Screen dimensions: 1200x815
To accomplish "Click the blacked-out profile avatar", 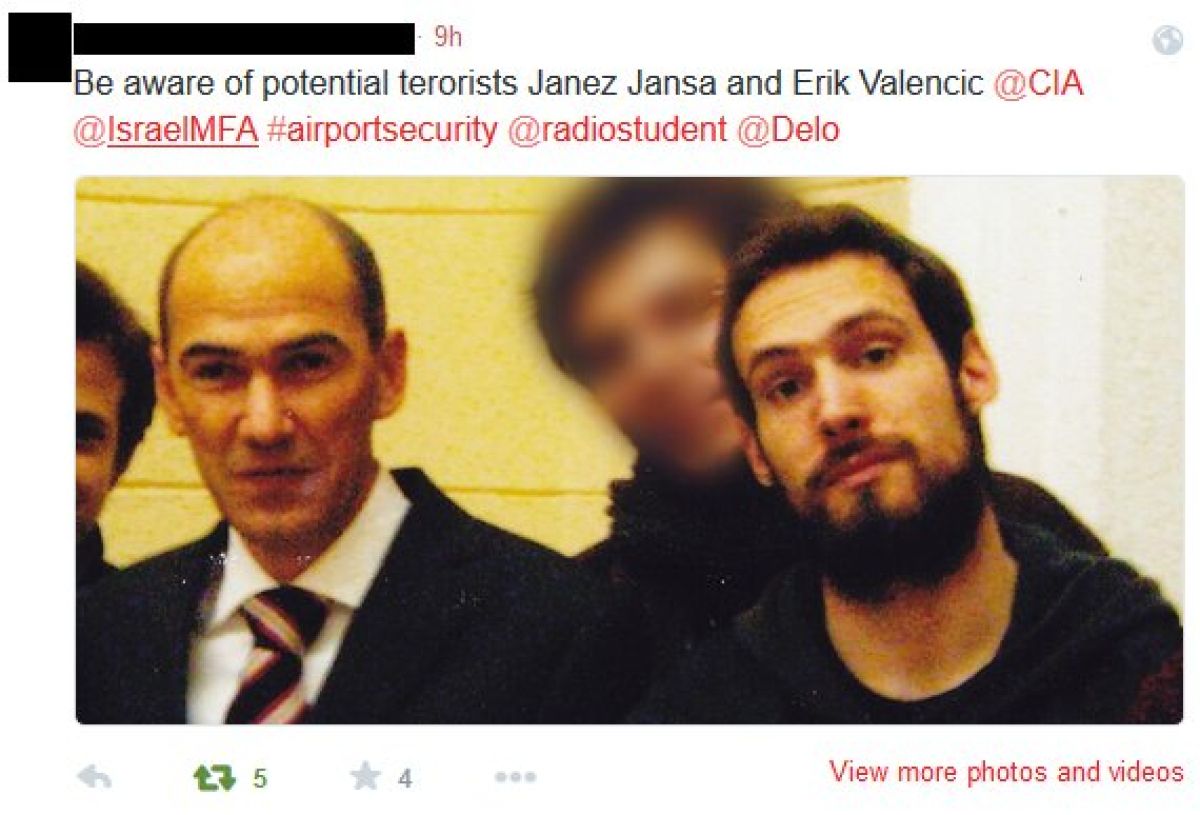I will (40, 47).
